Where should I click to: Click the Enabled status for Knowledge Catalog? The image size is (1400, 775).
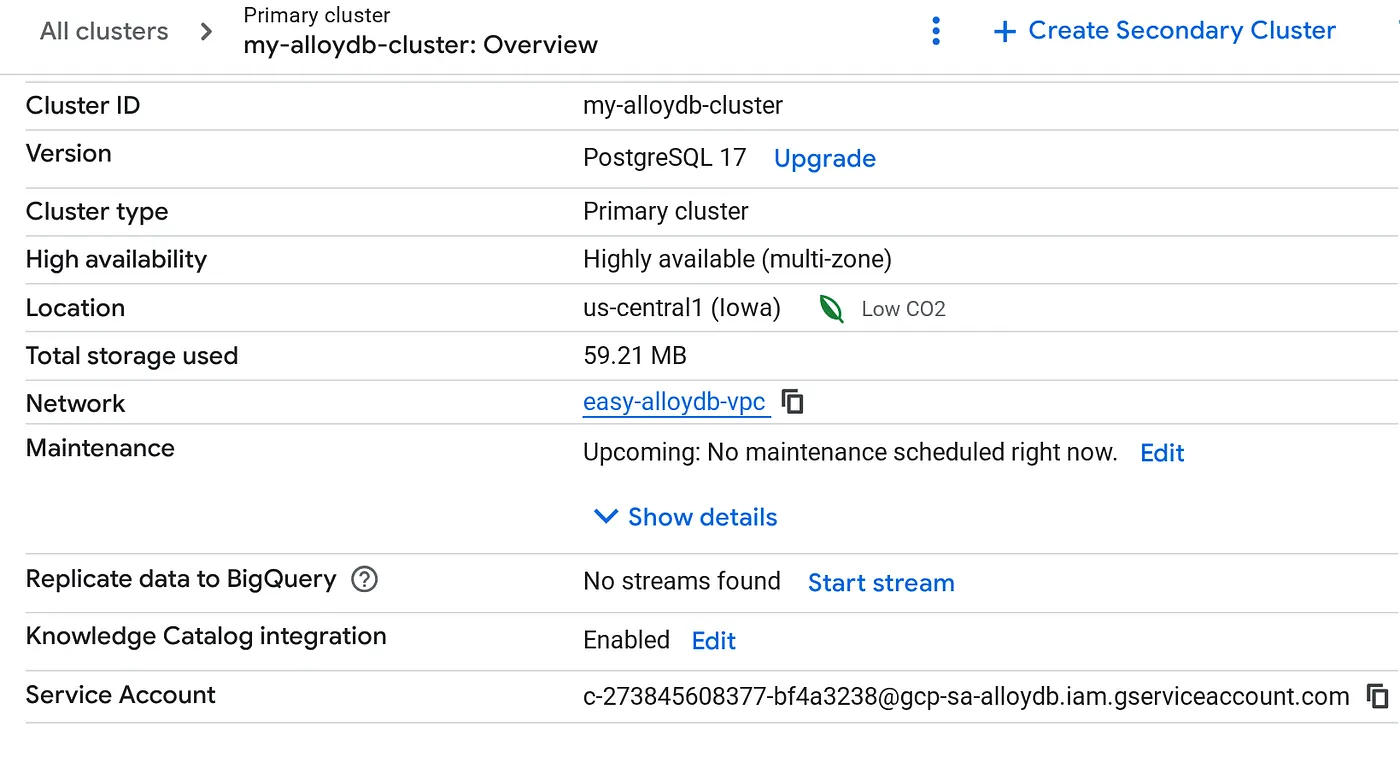point(627,640)
